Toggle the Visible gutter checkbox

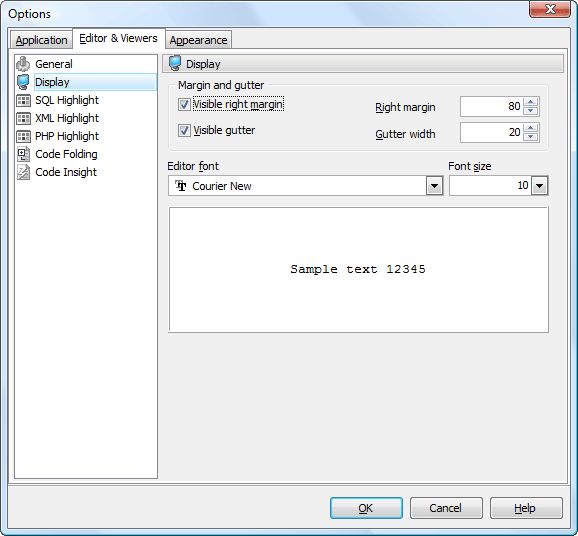click(184, 130)
